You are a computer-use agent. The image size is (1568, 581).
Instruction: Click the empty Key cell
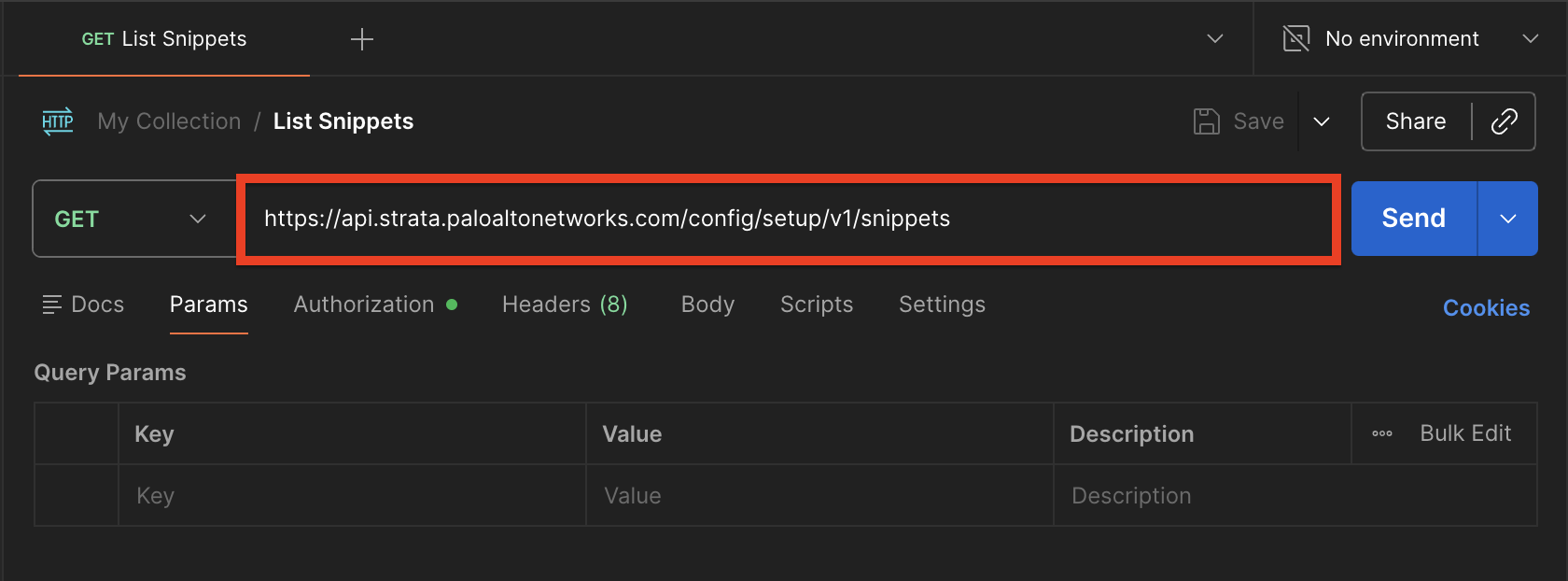(352, 496)
